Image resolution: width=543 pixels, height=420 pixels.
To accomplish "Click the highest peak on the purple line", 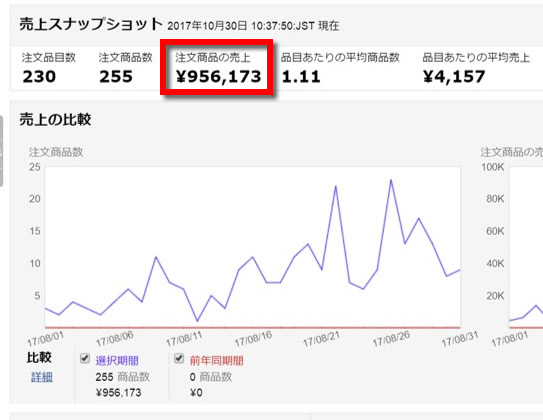I will 391,180.
